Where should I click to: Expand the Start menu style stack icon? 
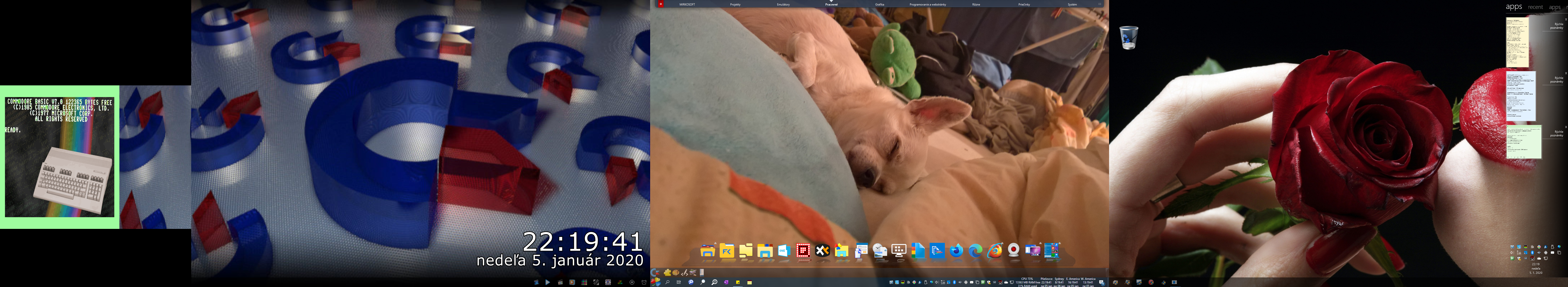pos(1051,250)
